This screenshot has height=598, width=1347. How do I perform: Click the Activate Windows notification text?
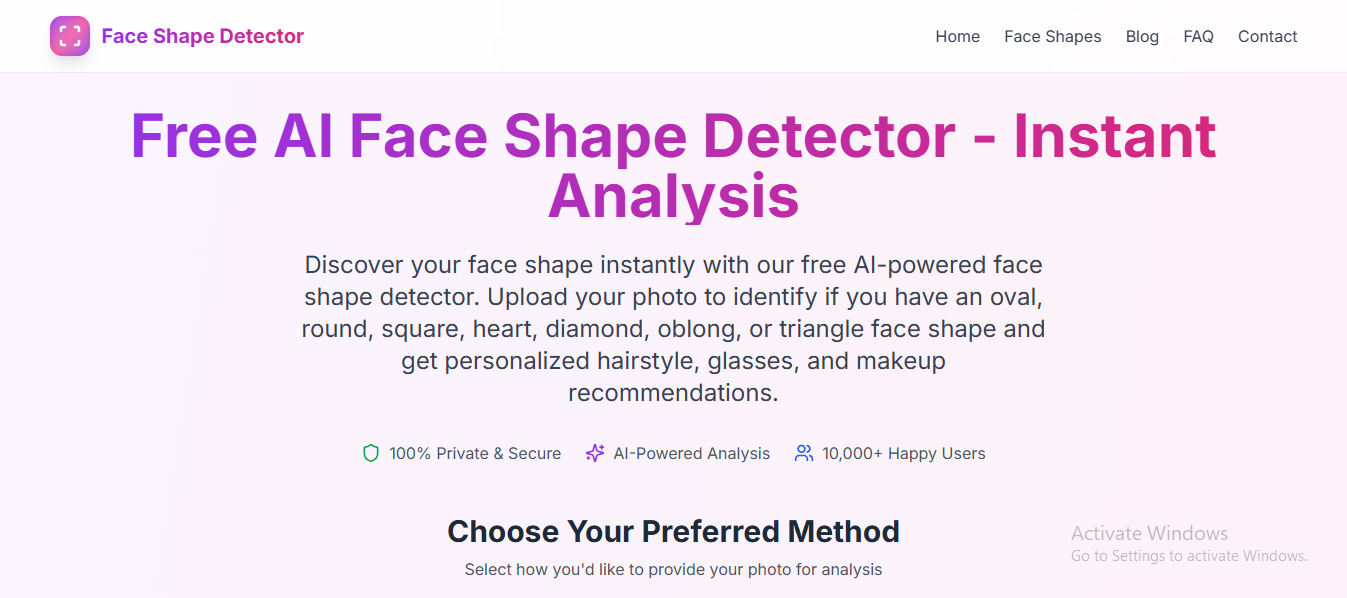1149,533
